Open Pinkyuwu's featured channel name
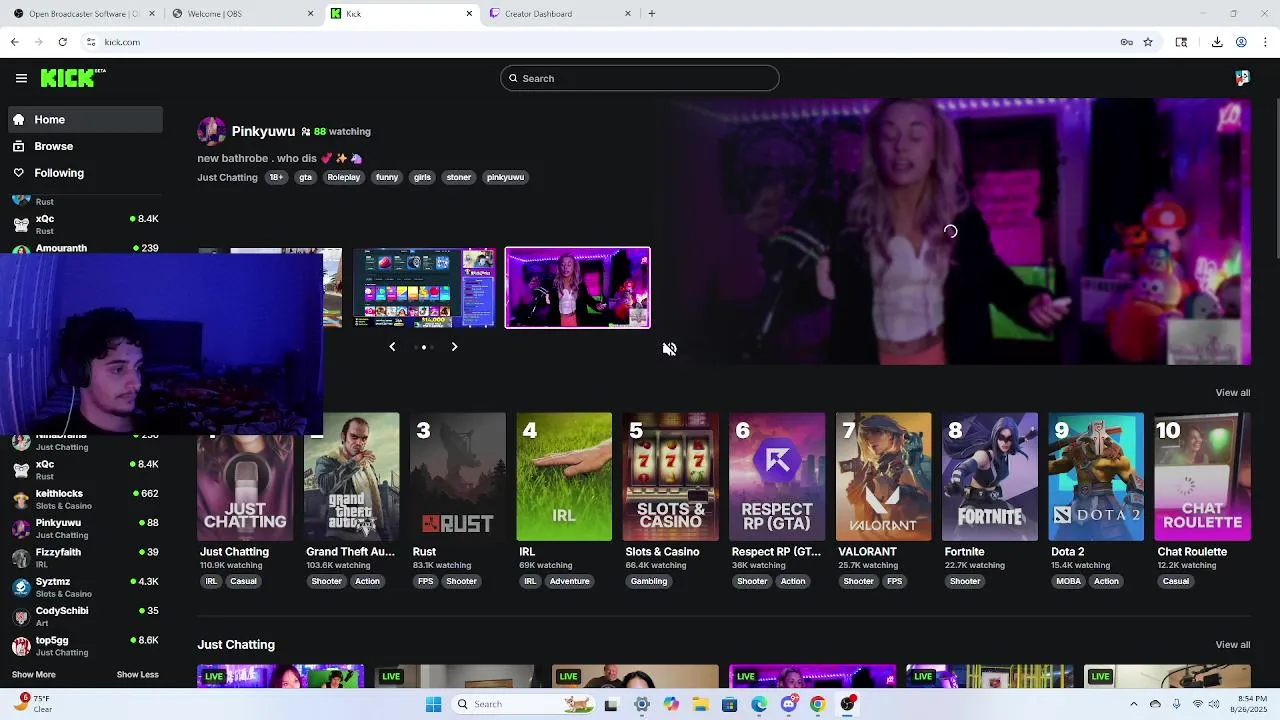Viewport: 1280px width, 720px height. [x=263, y=131]
